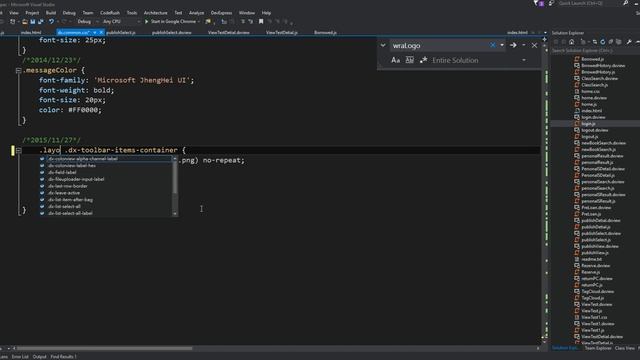Toggle Match Whole Word in the find panel
Image resolution: width=640 pixels, height=360 pixels.
(x=409, y=60)
